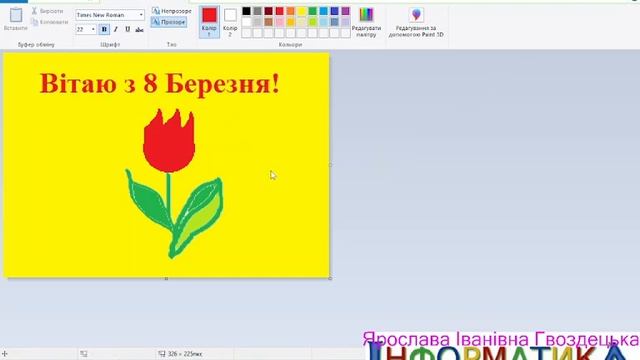The height and width of the screenshot is (360, 640).
Task: Pick the green palette swatch
Action: click(x=313, y=11)
